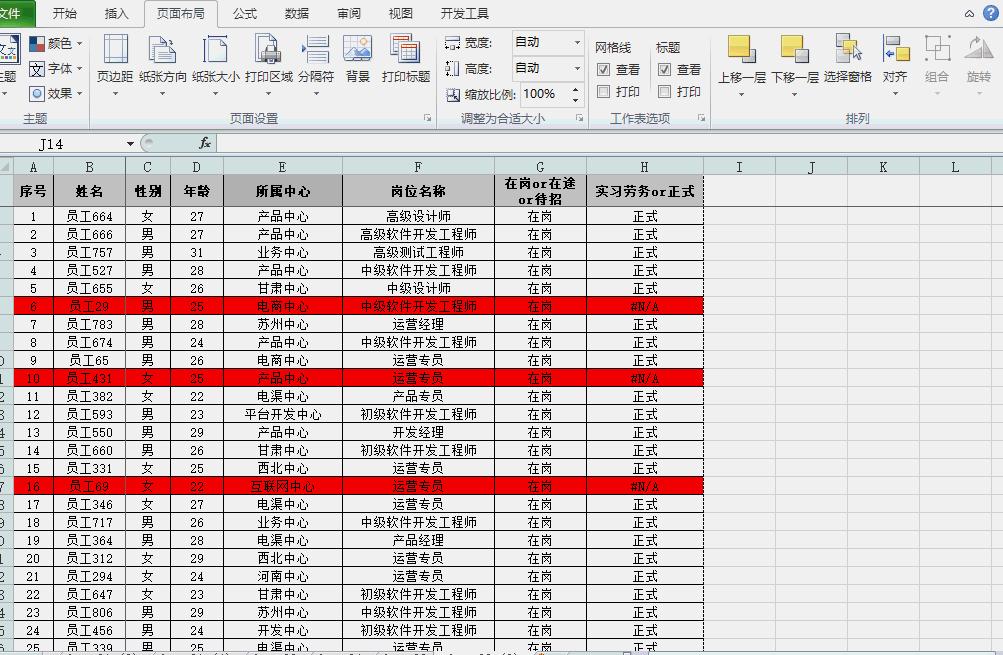
Task: Select the red highlighted 员工23 cell
Action: (89, 306)
